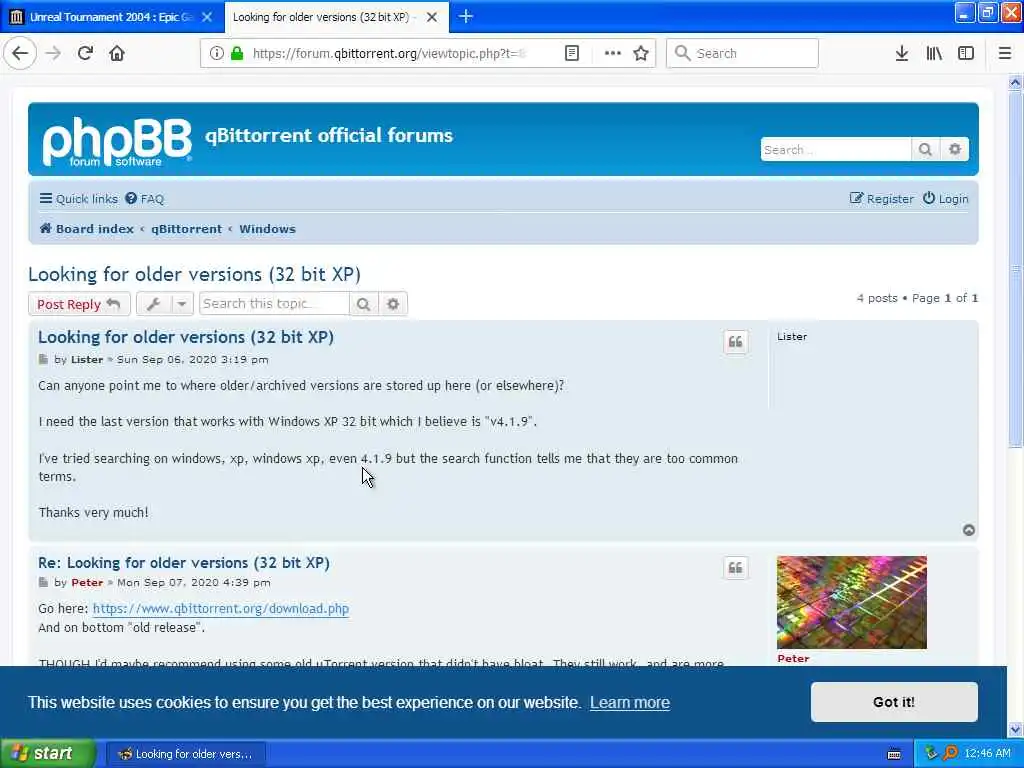Expand topic tools dropdown arrow
The image size is (1024, 768).
click(182, 304)
